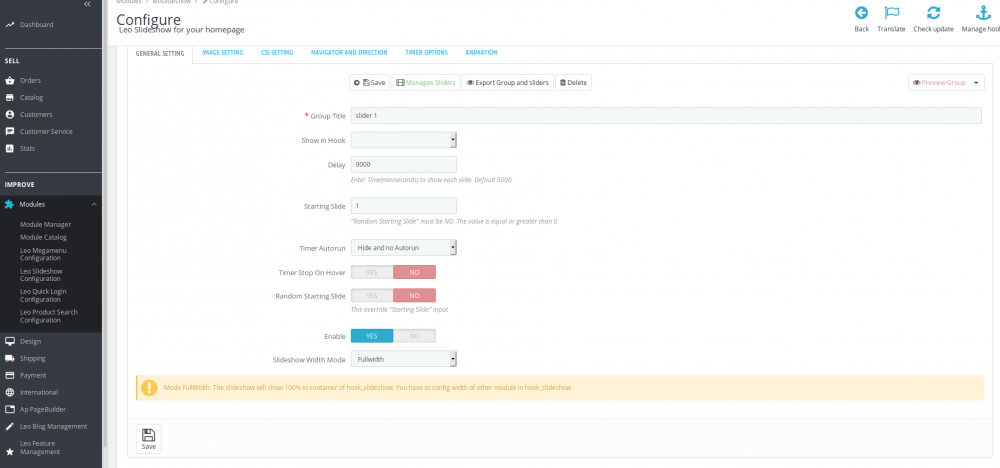Click the Leo Feature Management star icon

(9, 451)
